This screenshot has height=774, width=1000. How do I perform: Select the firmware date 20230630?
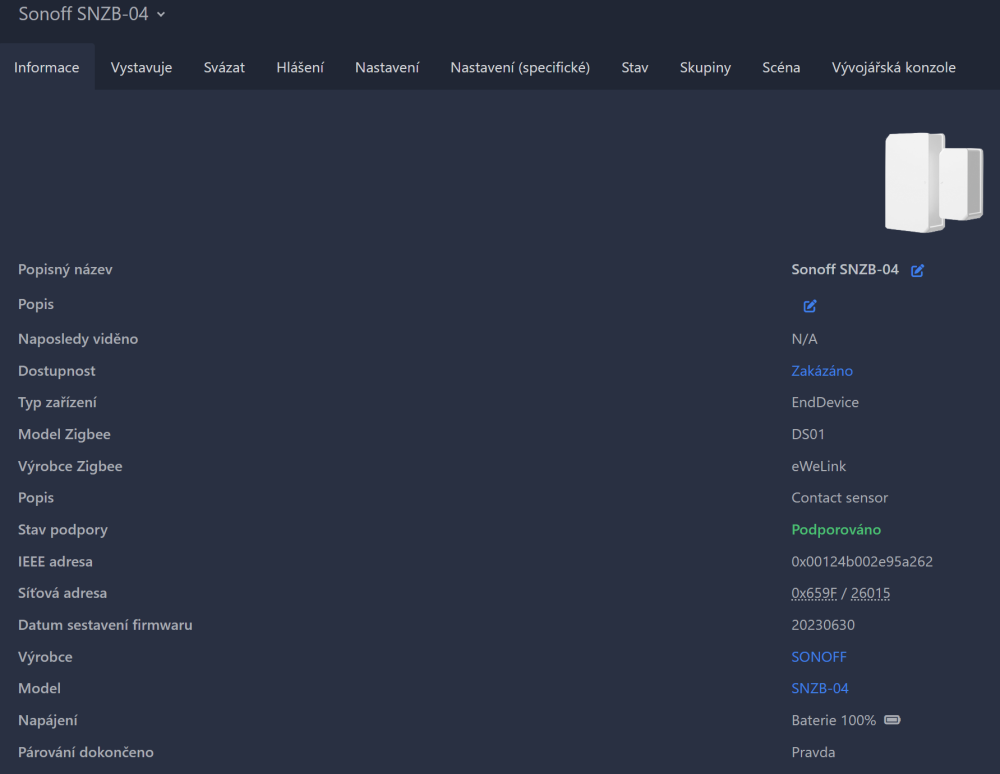pos(823,625)
